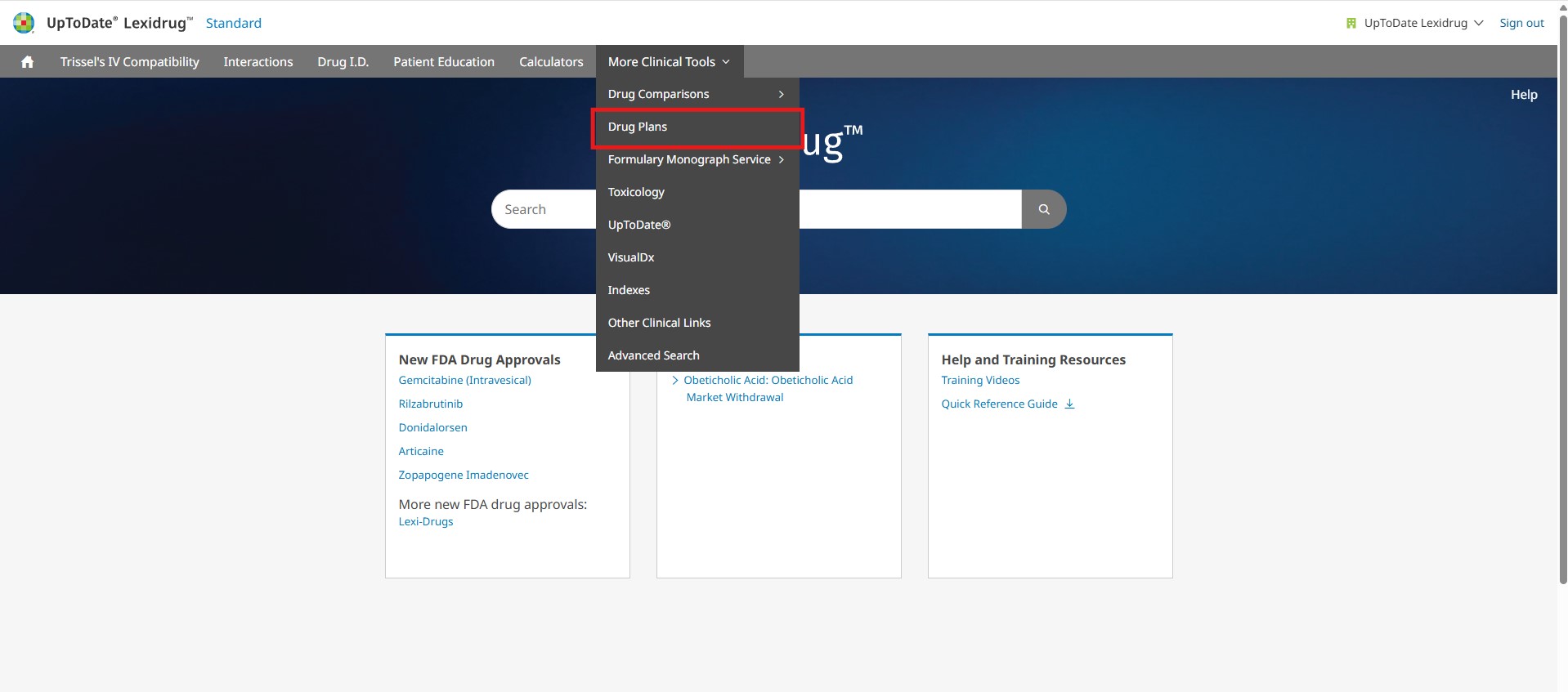Click the magnifying glass search button

click(1043, 209)
